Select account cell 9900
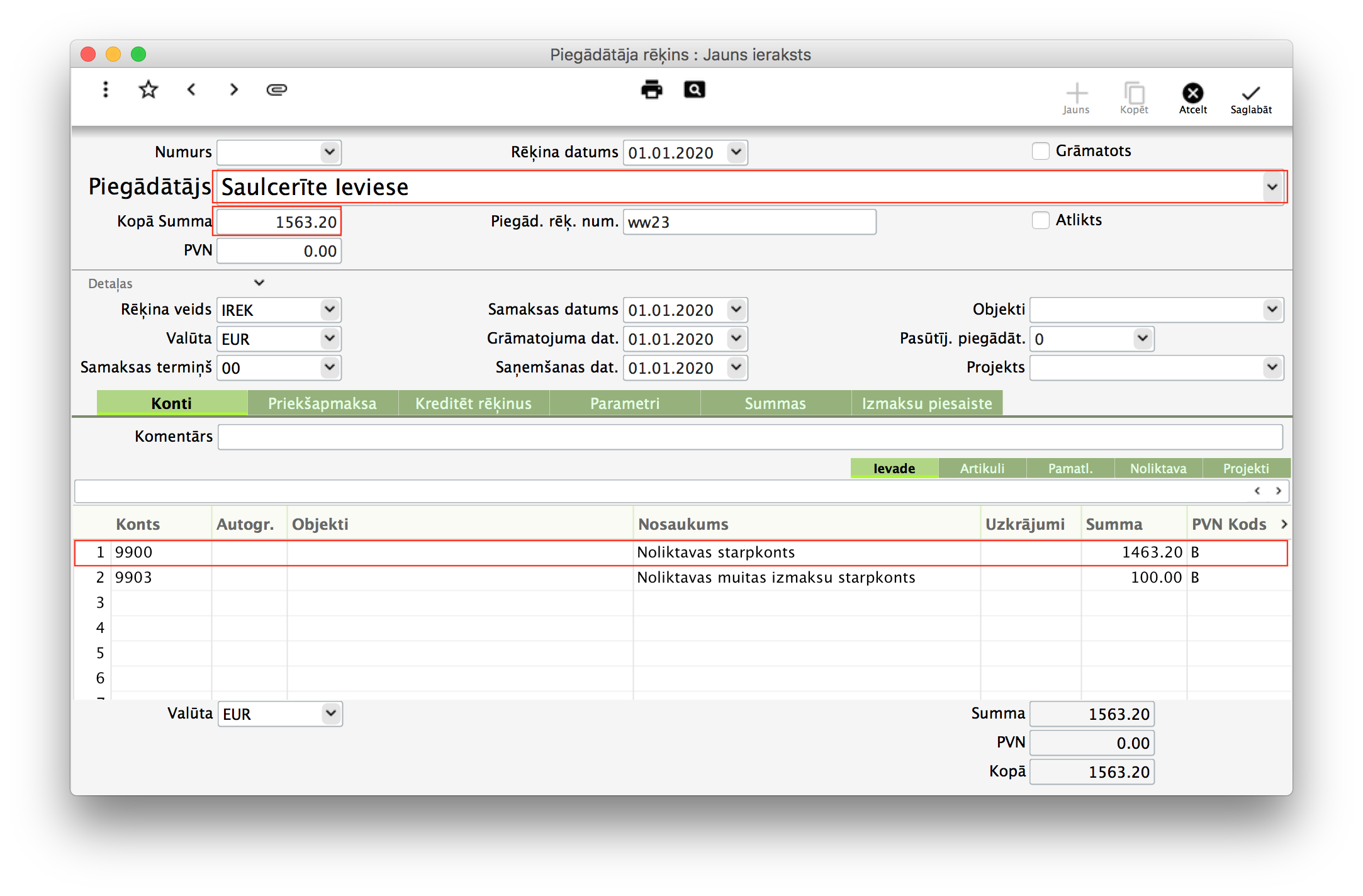This screenshot has height=896, width=1363. coord(161,552)
